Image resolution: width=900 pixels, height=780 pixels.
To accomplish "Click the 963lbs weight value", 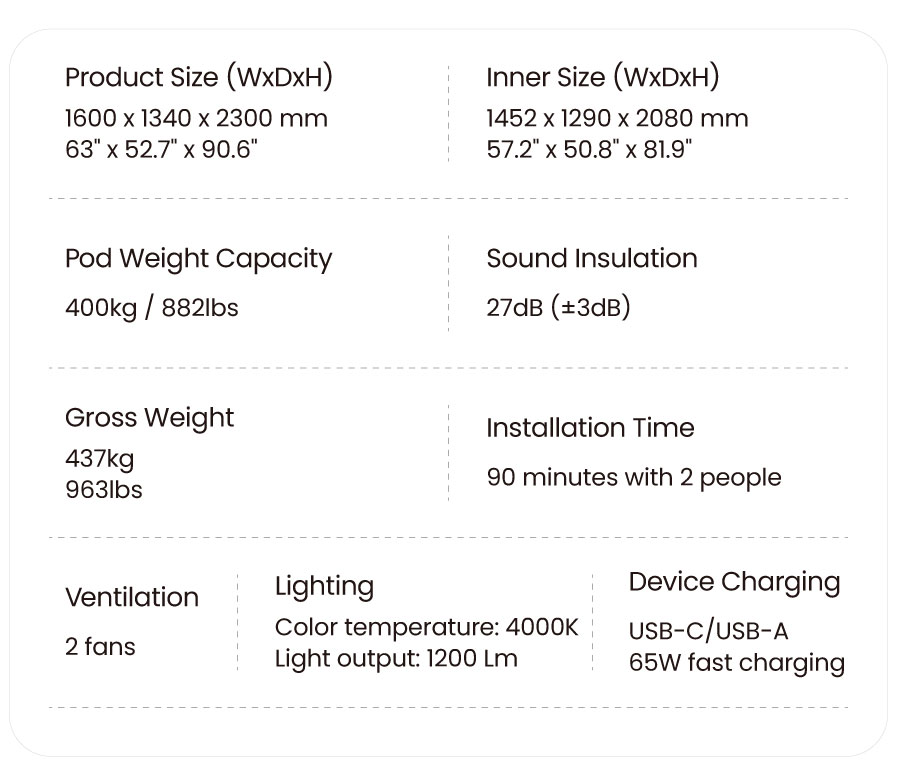I will [104, 490].
